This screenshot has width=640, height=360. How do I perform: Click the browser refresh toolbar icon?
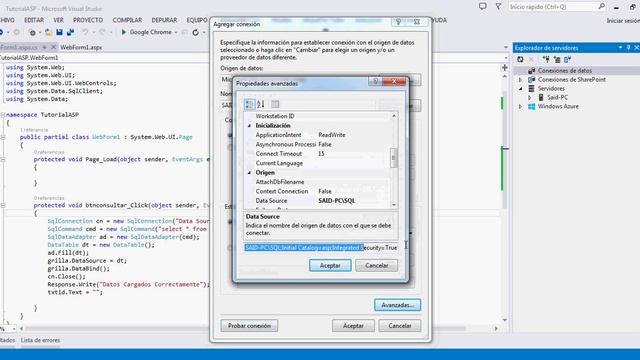tap(196, 32)
